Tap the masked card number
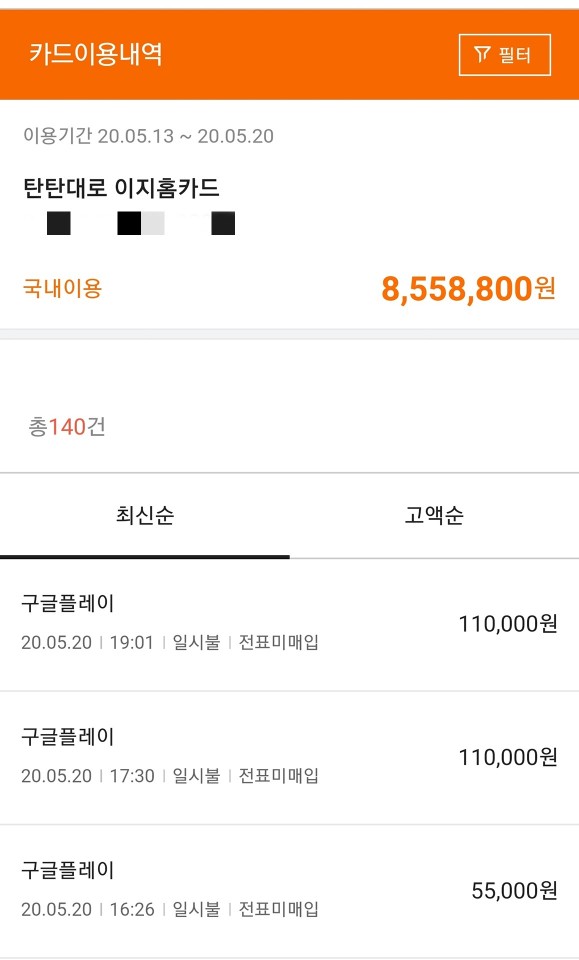 [x=141, y=223]
